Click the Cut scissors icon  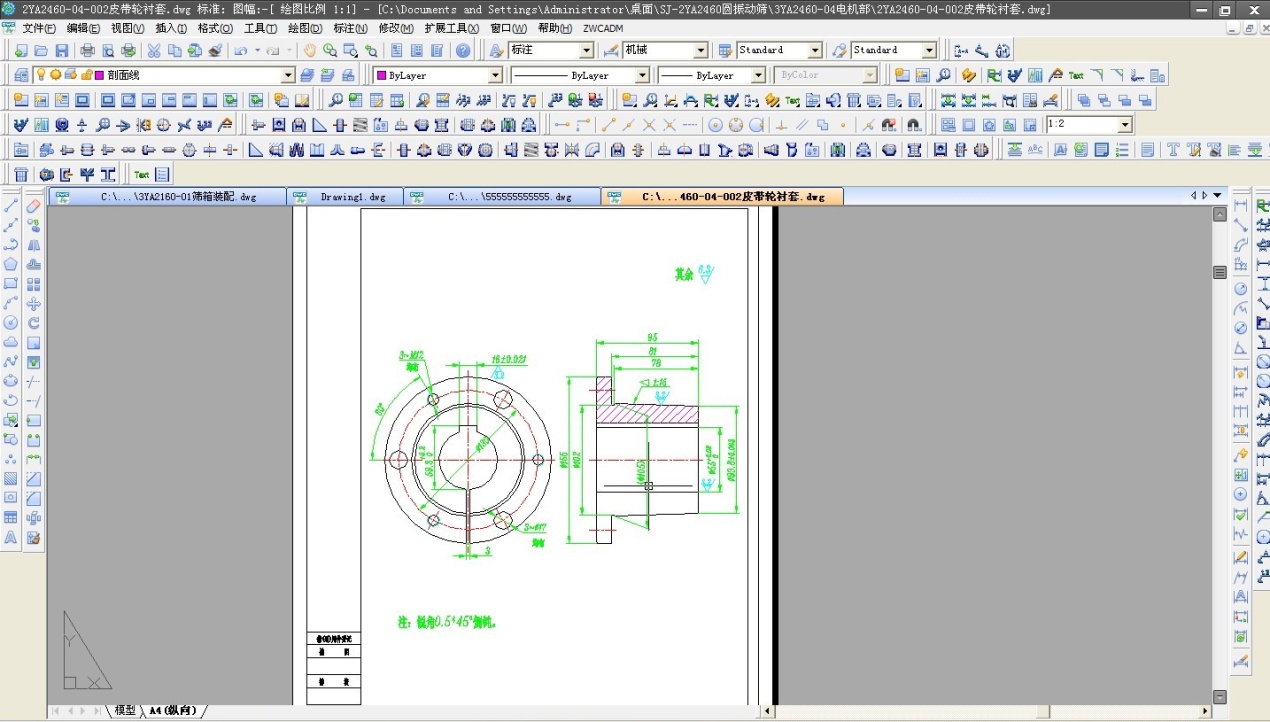(x=154, y=50)
